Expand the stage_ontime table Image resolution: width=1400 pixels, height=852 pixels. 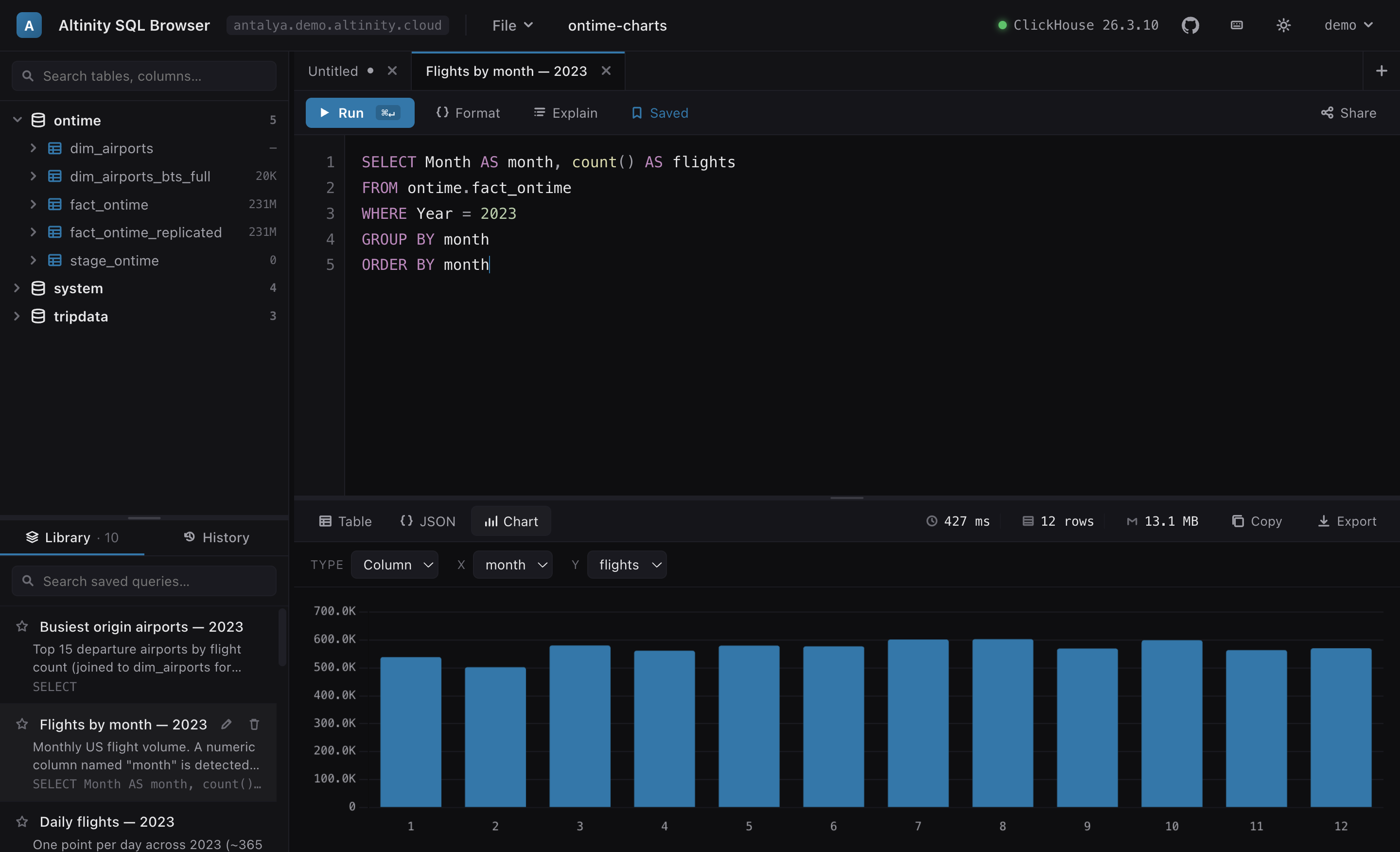(x=34, y=260)
